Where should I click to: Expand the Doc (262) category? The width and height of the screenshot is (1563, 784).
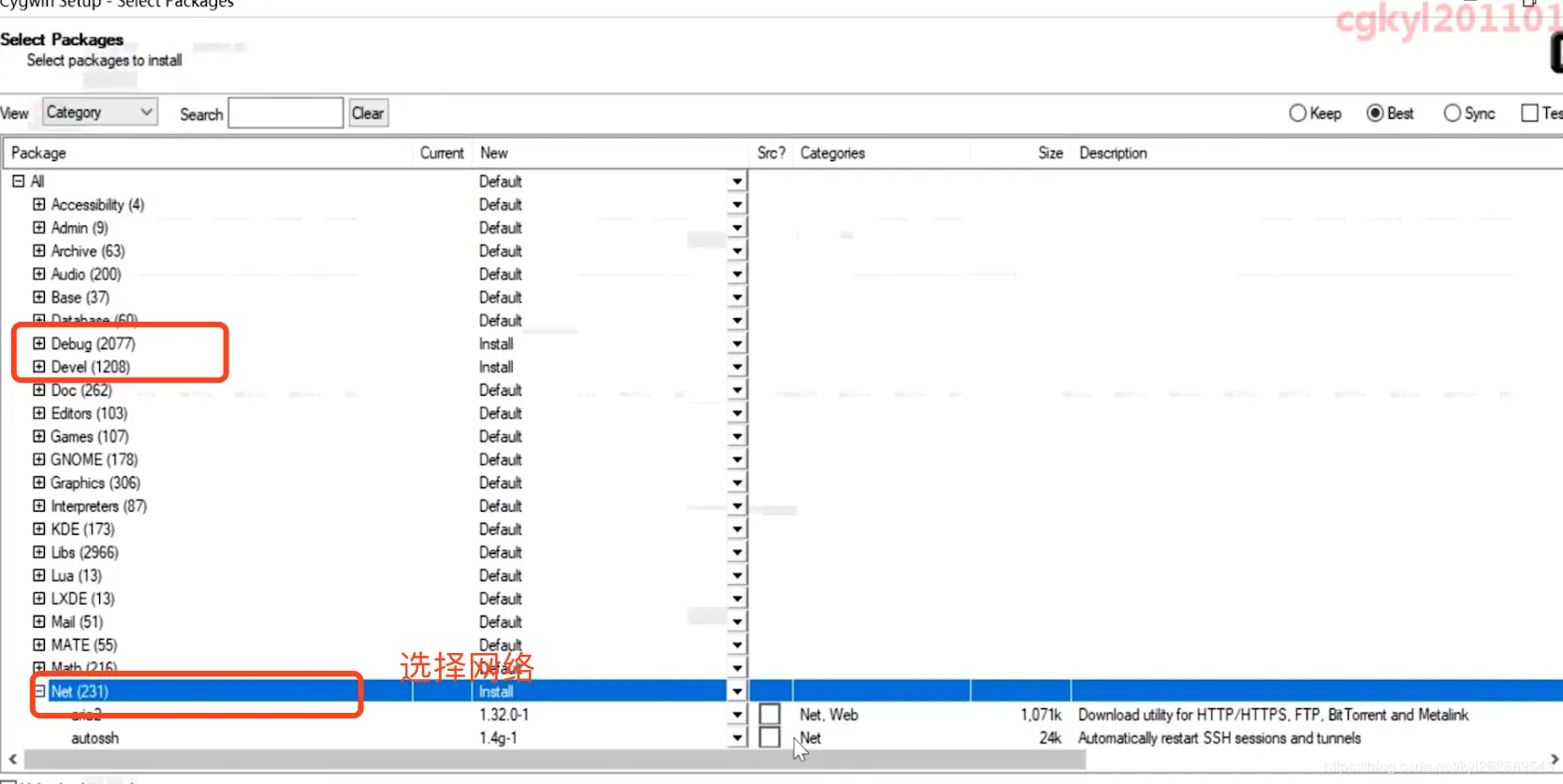tap(38, 390)
